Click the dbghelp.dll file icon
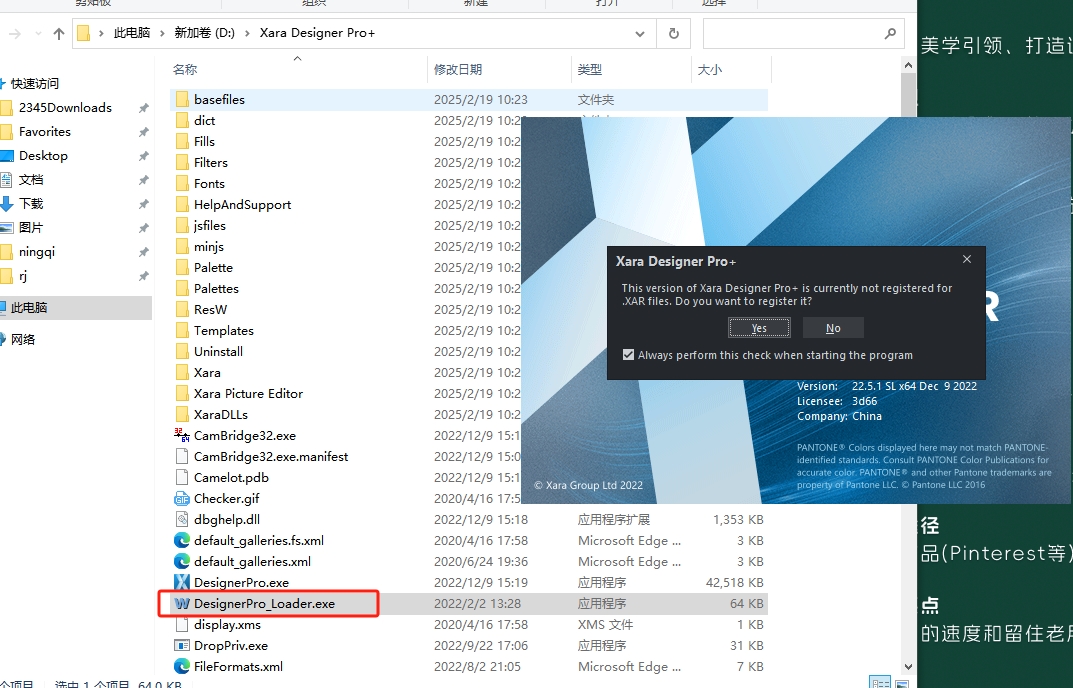This screenshot has width=1073, height=688. [182, 520]
